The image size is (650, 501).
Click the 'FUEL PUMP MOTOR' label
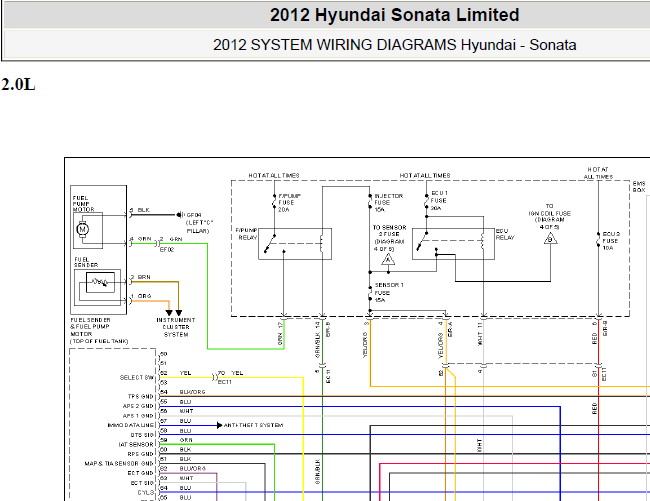(83, 204)
